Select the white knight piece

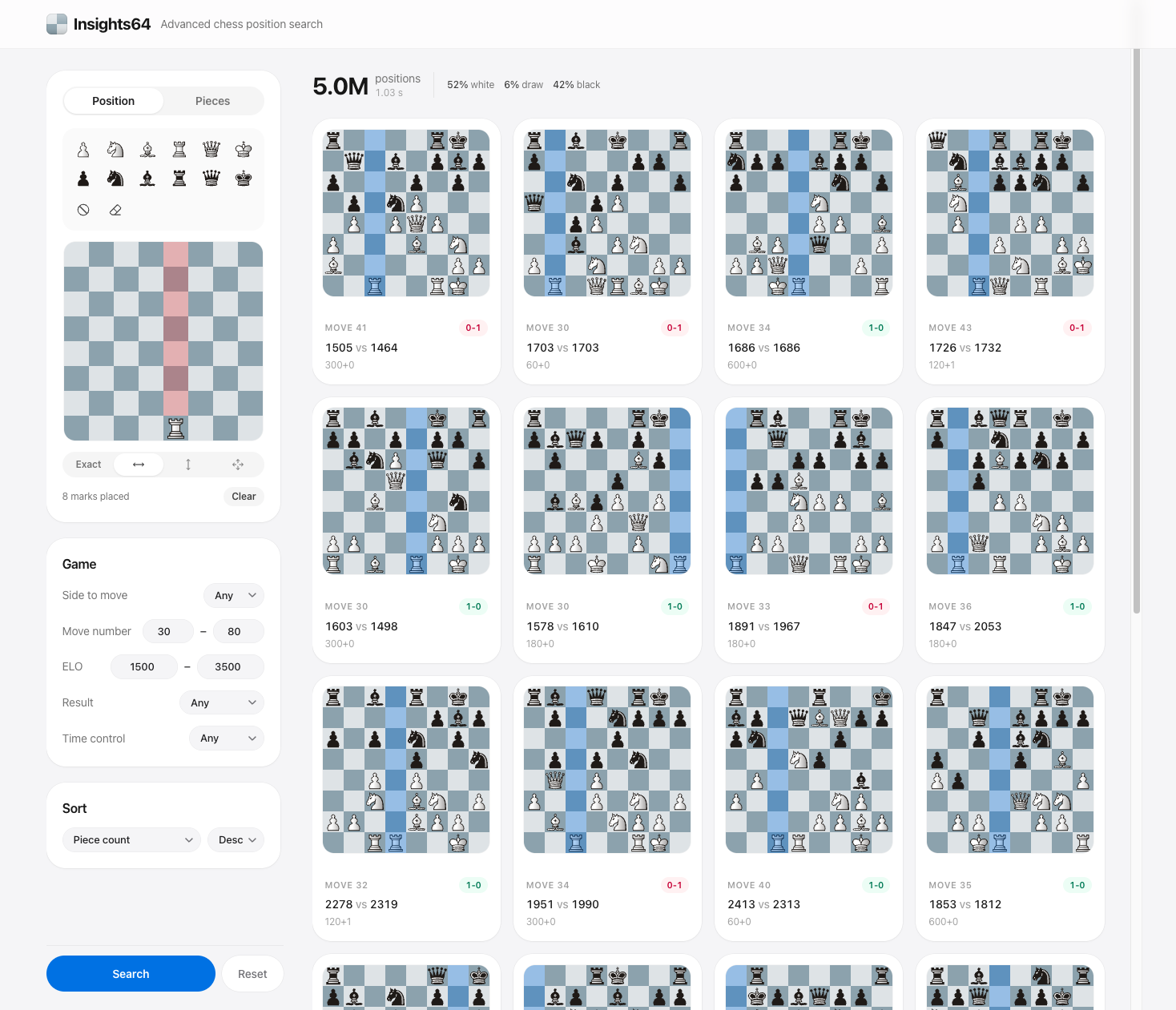[115, 150]
